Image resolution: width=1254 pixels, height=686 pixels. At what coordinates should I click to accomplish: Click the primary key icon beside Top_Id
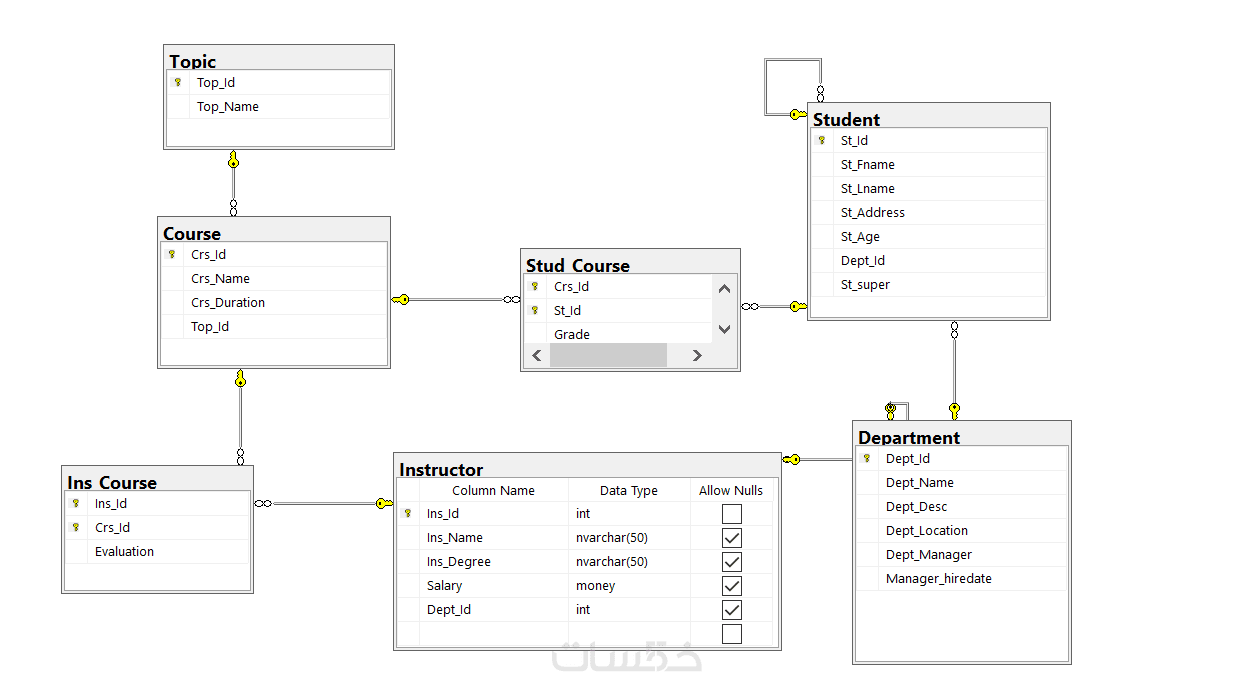[178, 83]
